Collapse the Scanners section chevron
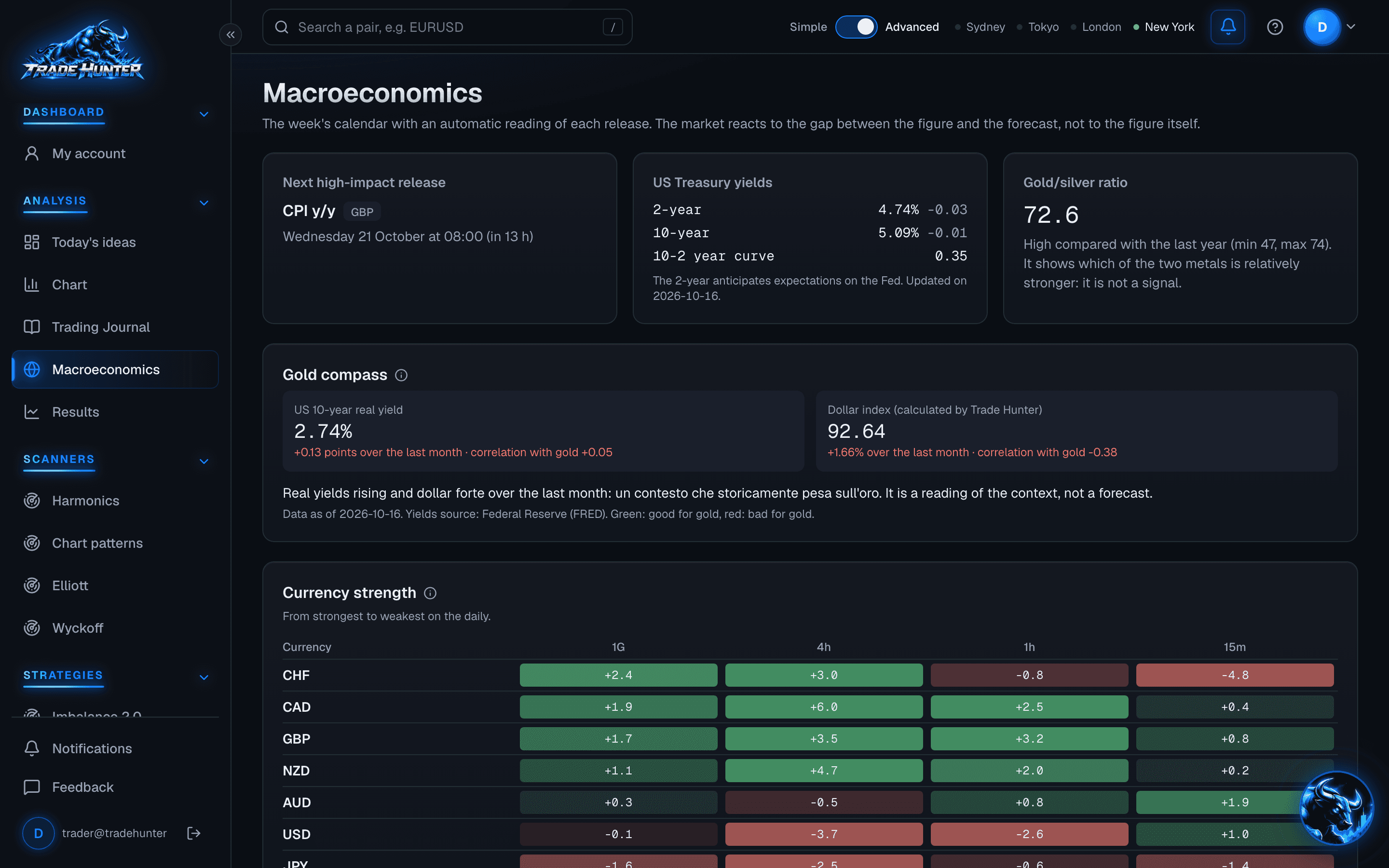The width and height of the screenshot is (1389, 868). [204, 461]
